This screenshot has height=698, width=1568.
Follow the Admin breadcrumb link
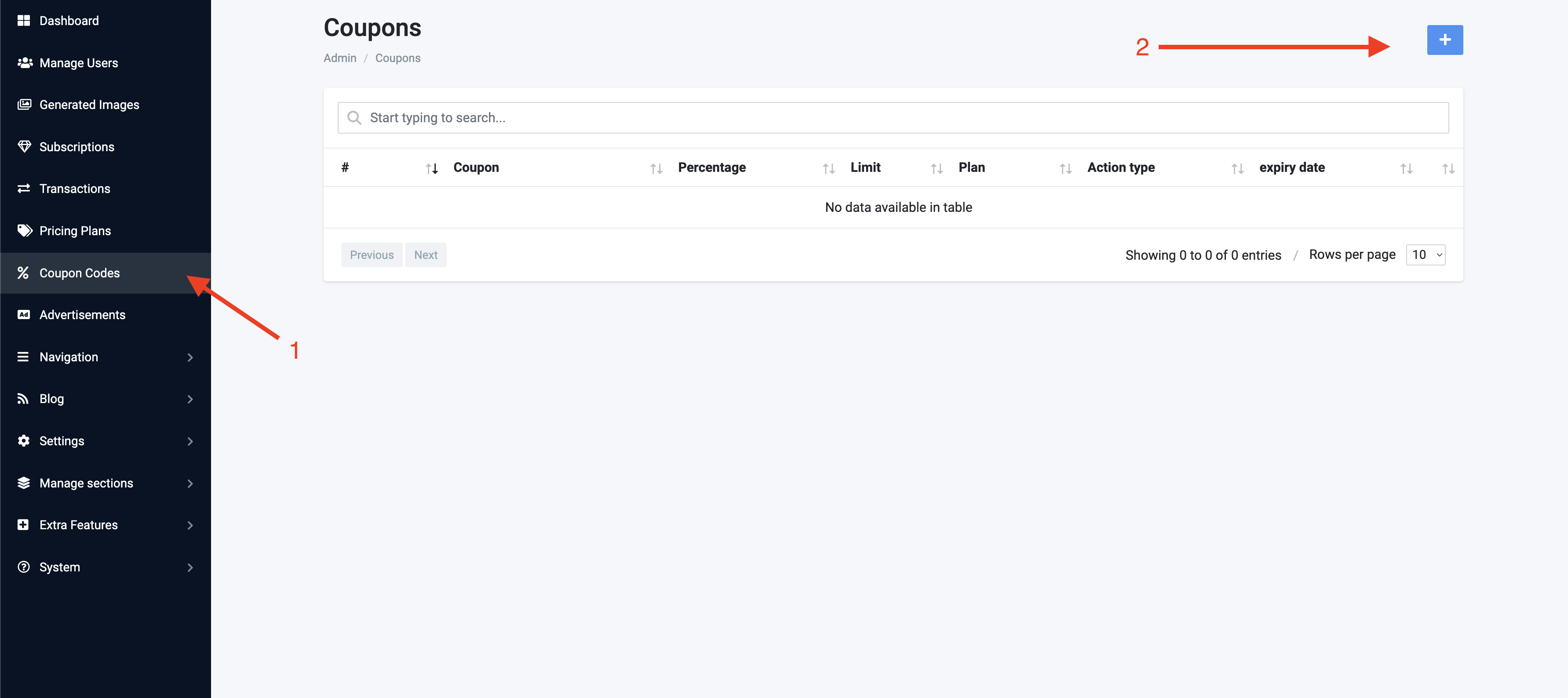pos(339,58)
